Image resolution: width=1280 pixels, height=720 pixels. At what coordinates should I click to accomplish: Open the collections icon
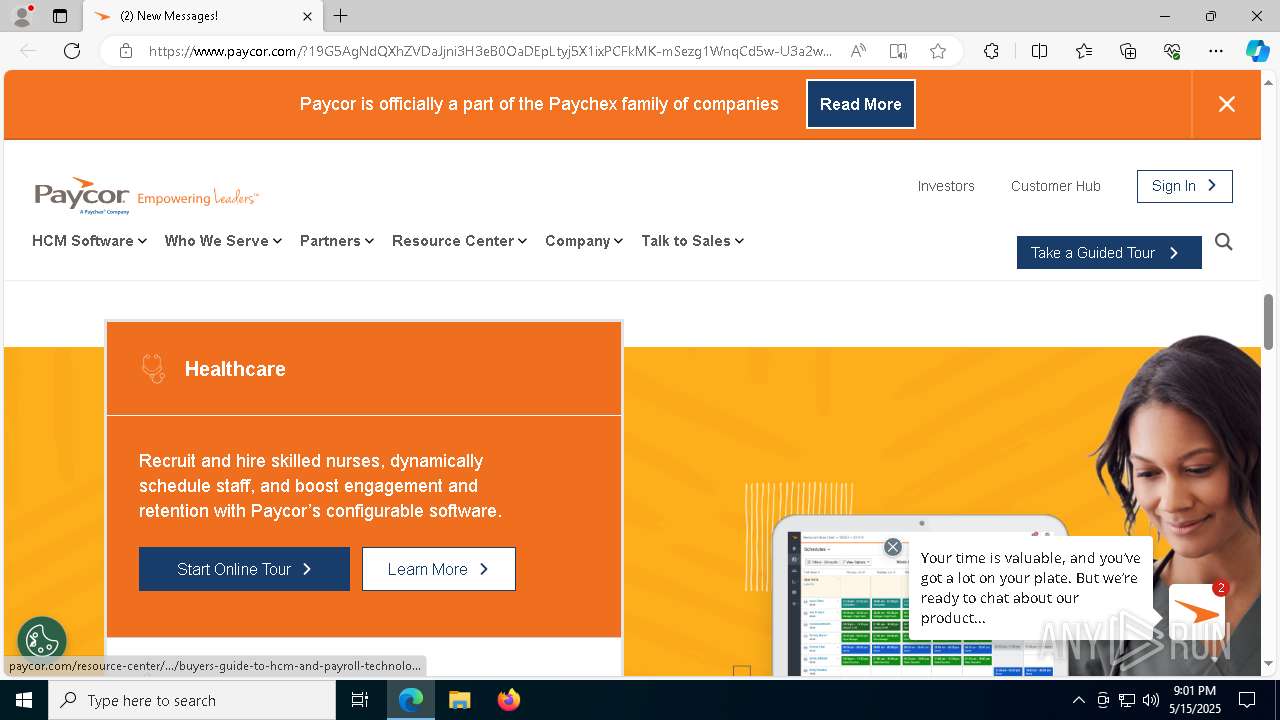pos(1128,51)
